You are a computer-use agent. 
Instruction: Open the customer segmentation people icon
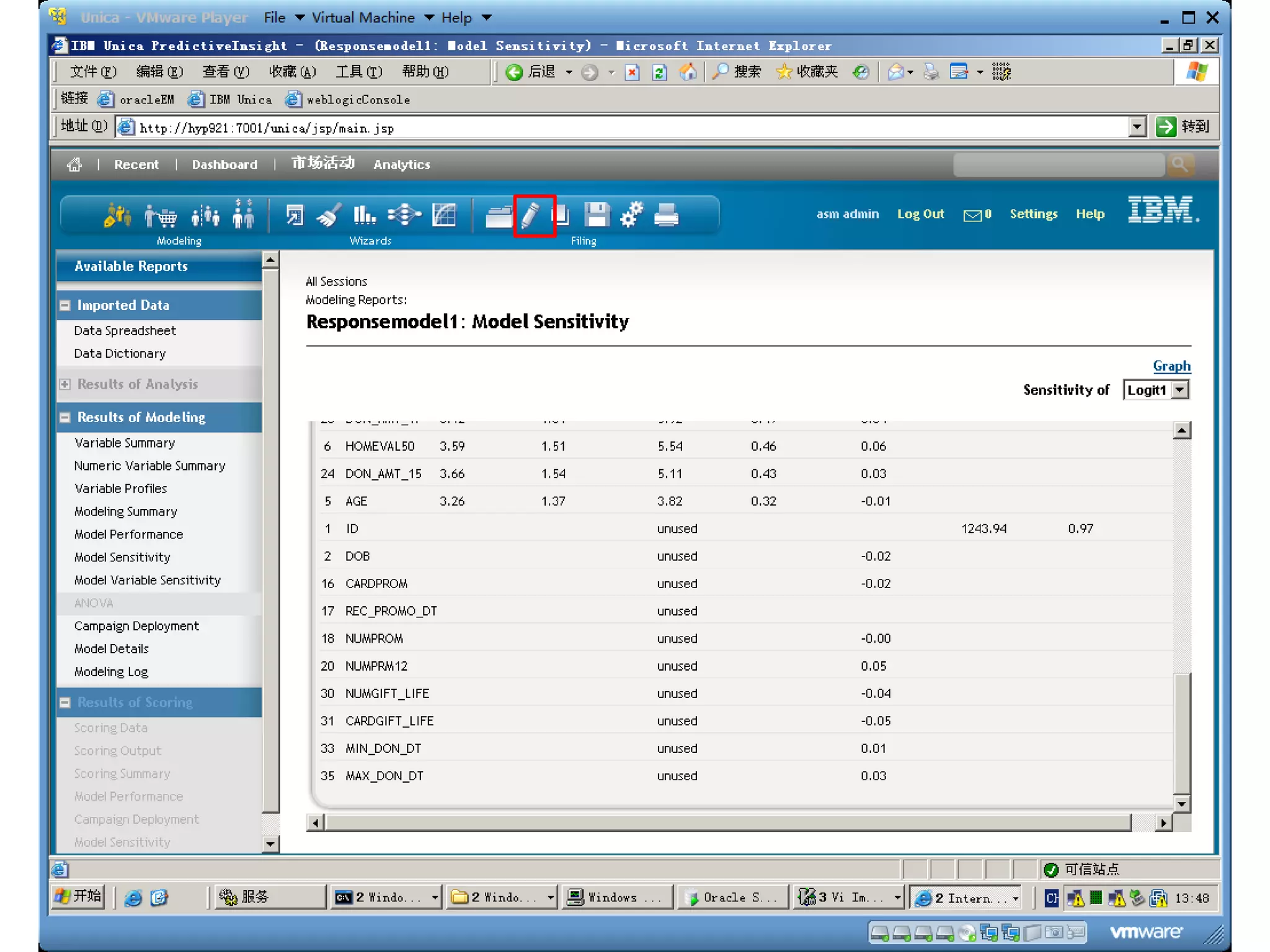205,216
